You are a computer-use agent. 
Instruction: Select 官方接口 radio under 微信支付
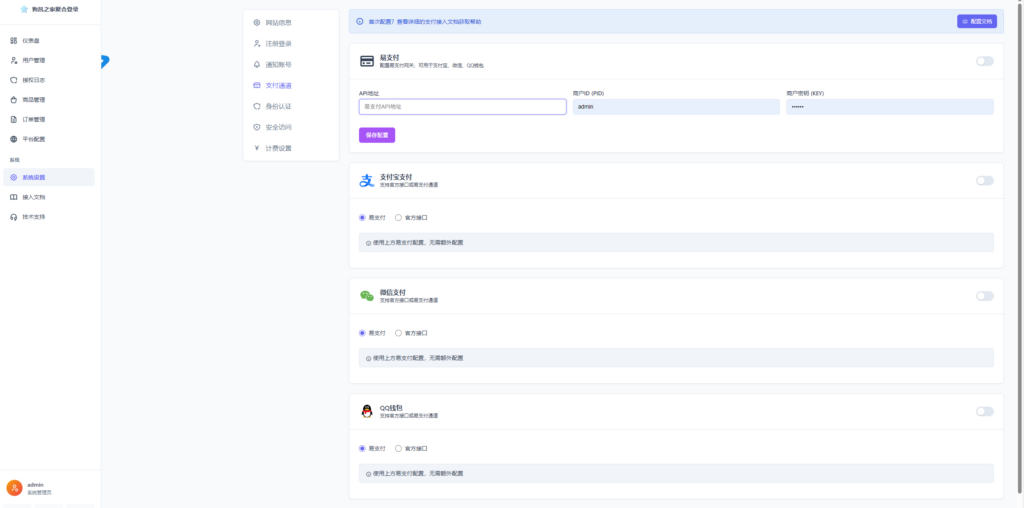(x=399, y=333)
